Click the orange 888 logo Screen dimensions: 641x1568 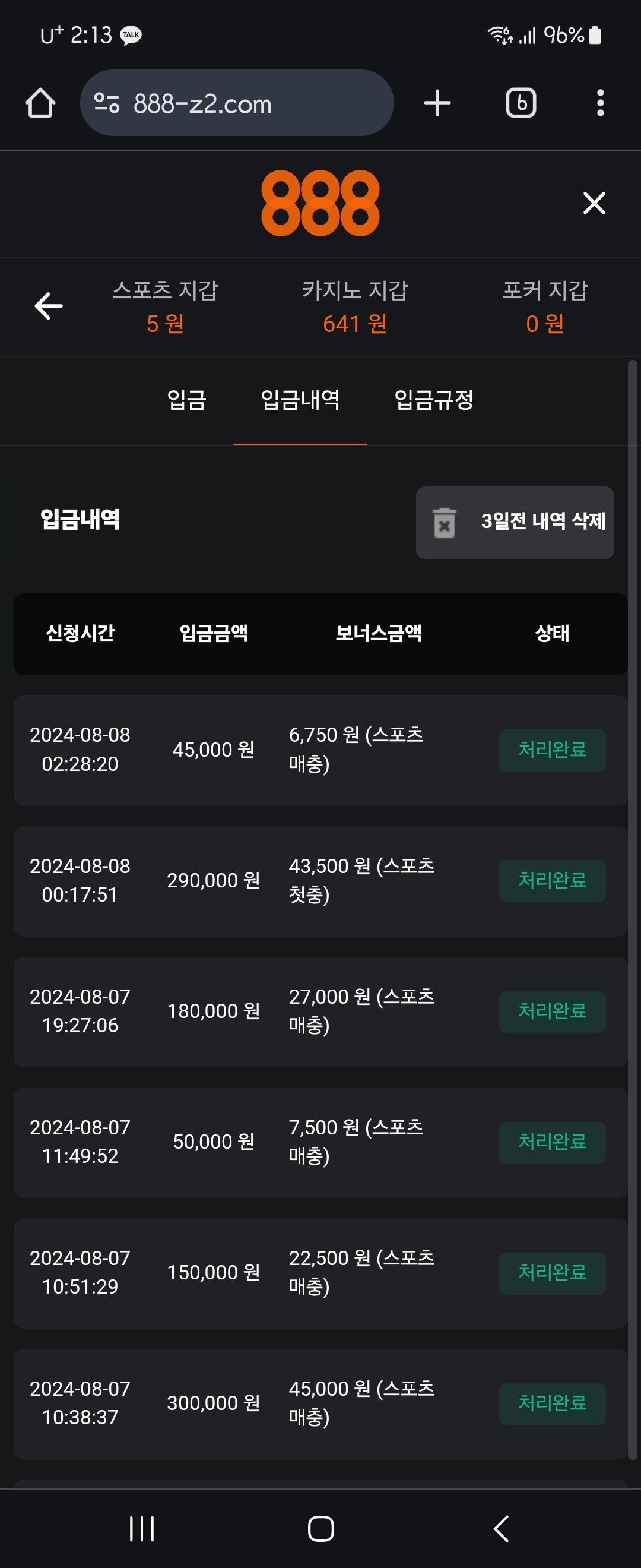(320, 203)
